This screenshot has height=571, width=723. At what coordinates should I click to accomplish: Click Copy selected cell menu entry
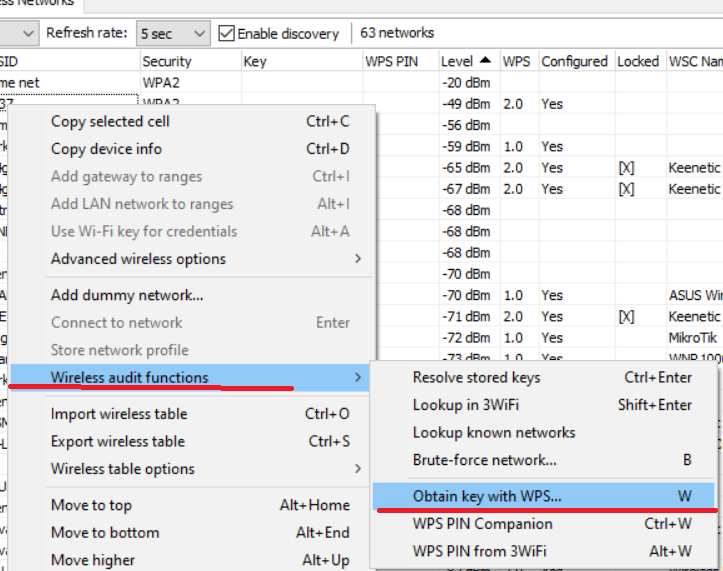[x=110, y=122]
